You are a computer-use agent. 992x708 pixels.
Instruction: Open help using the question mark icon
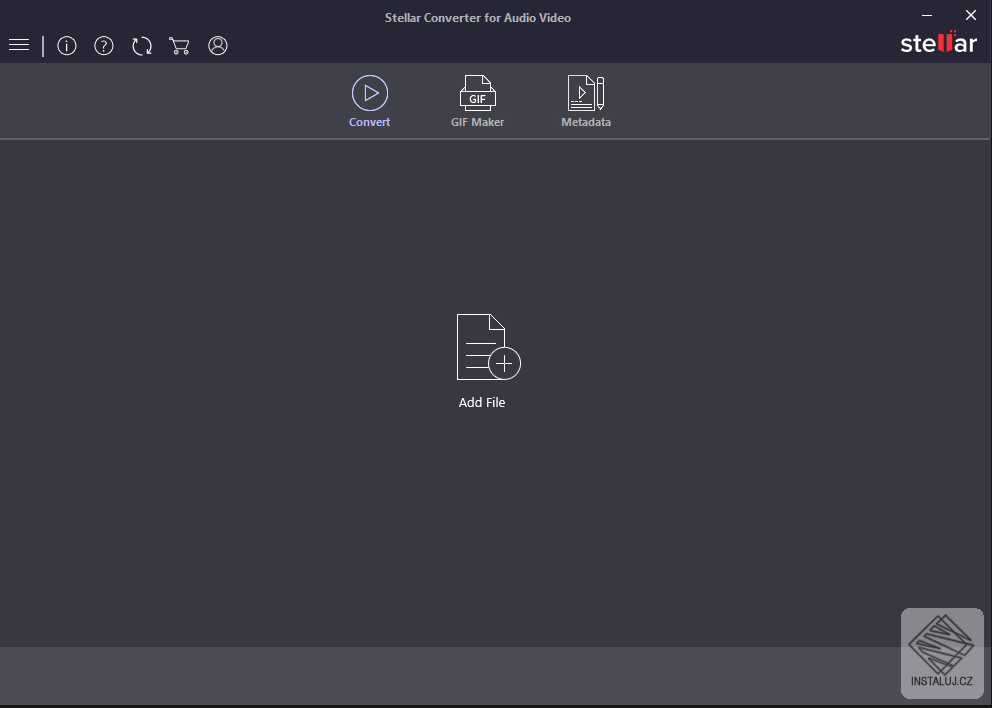coord(104,45)
